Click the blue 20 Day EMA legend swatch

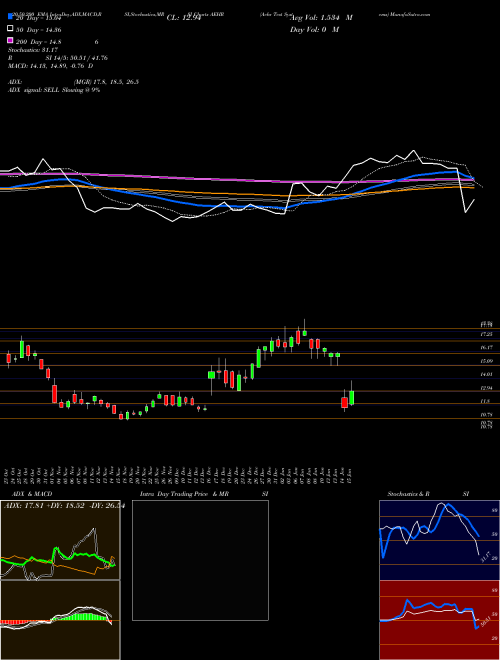click(x=10, y=17)
